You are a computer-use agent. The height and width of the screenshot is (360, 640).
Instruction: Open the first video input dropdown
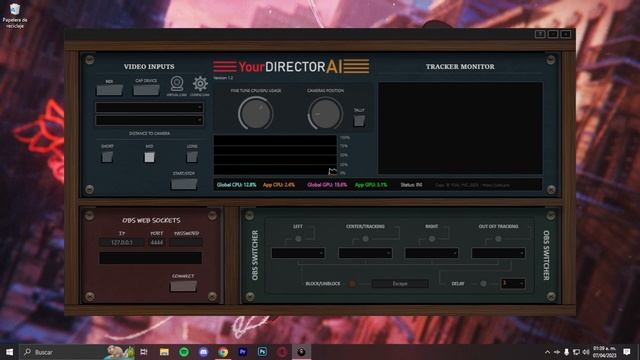click(149, 107)
